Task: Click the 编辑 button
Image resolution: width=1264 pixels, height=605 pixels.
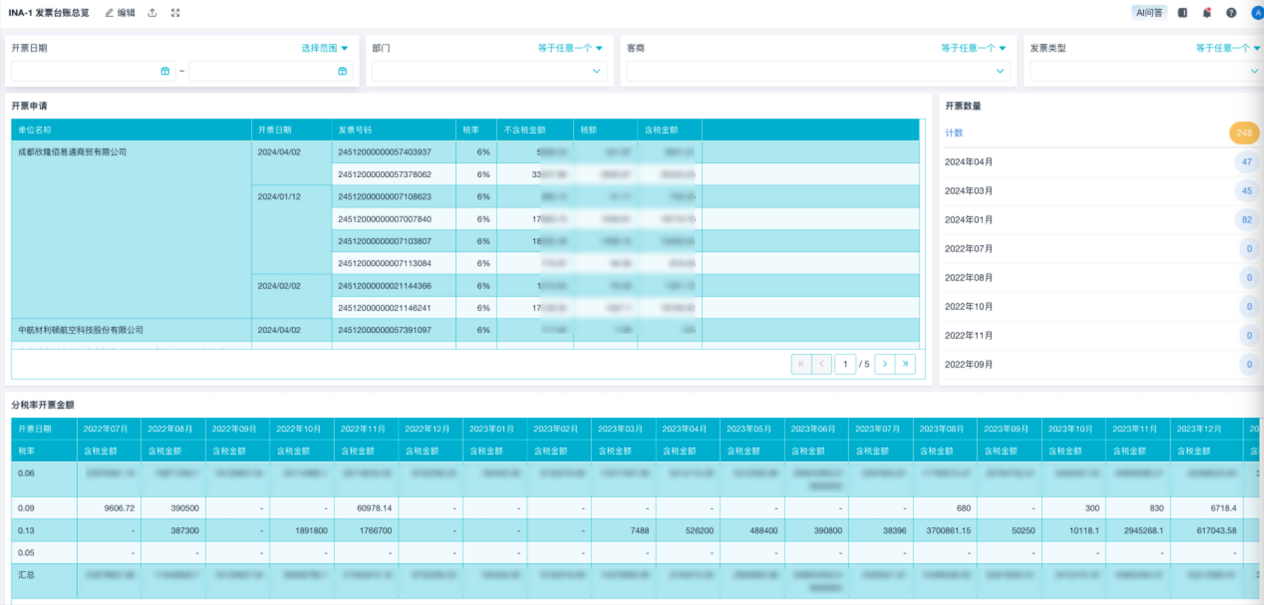Action: pyautogui.click(x=120, y=13)
